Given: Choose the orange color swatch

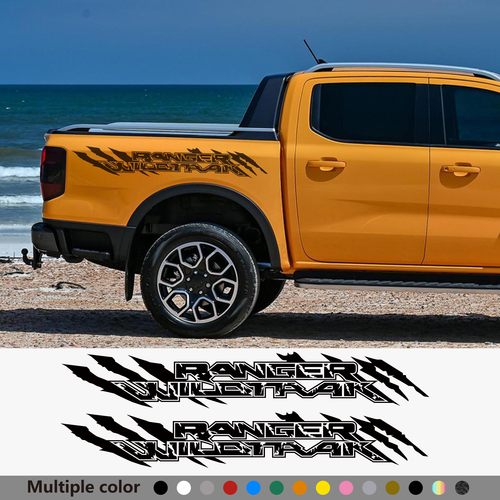Looking at the screenshot, I should 300,488.
